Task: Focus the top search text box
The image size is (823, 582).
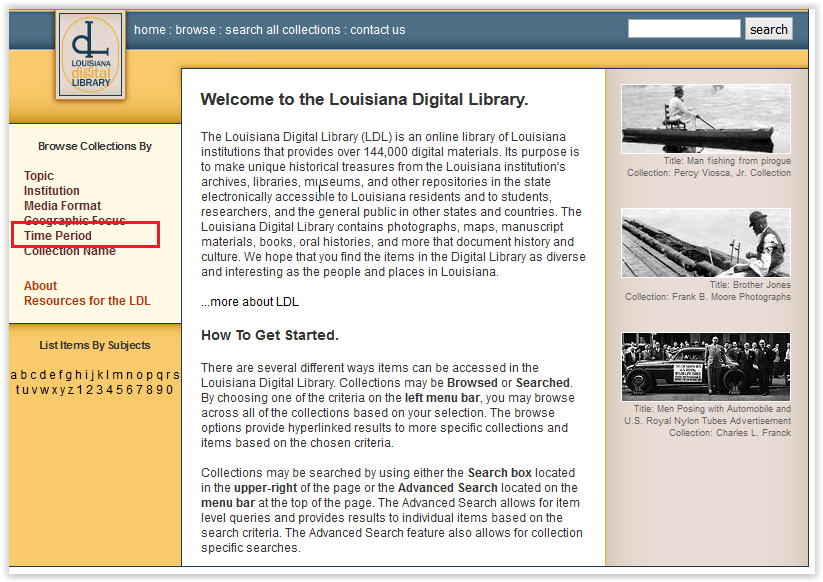Action: pos(684,29)
